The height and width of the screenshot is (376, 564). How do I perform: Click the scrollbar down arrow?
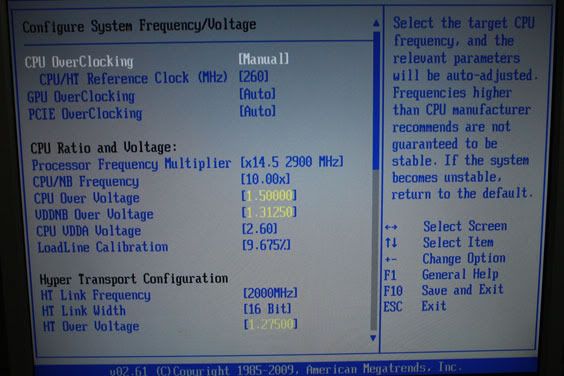(x=373, y=338)
